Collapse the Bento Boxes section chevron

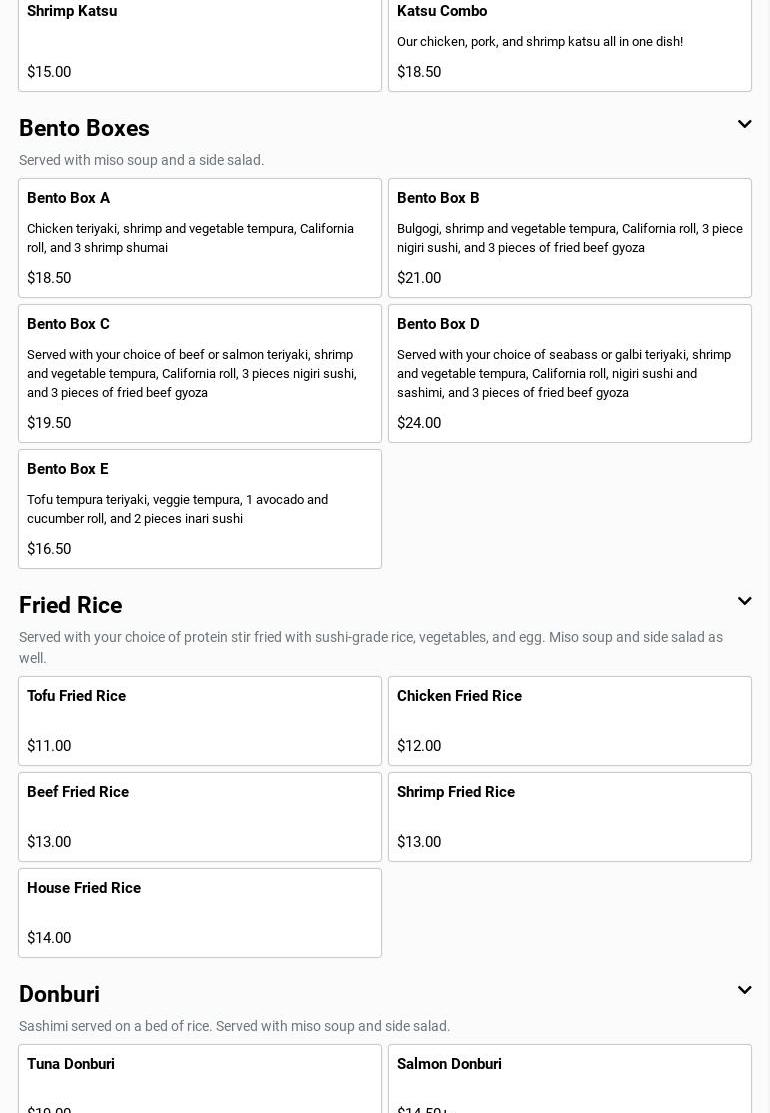pyautogui.click(x=744, y=125)
